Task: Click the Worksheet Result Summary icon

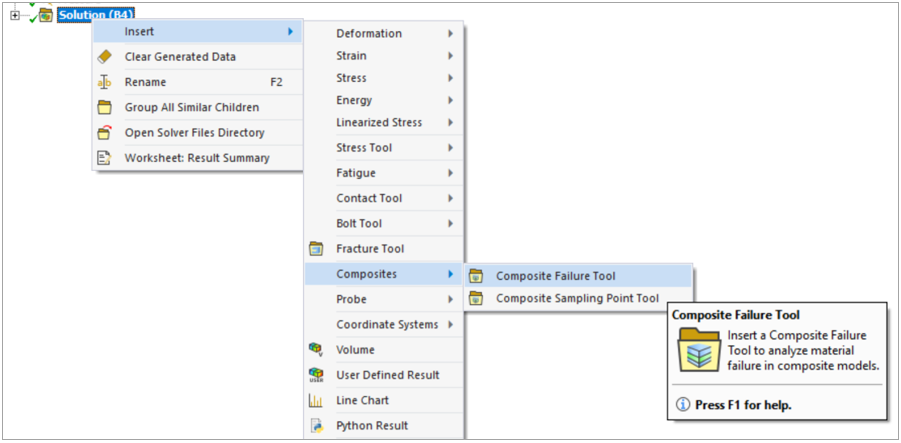Action: coord(104,157)
